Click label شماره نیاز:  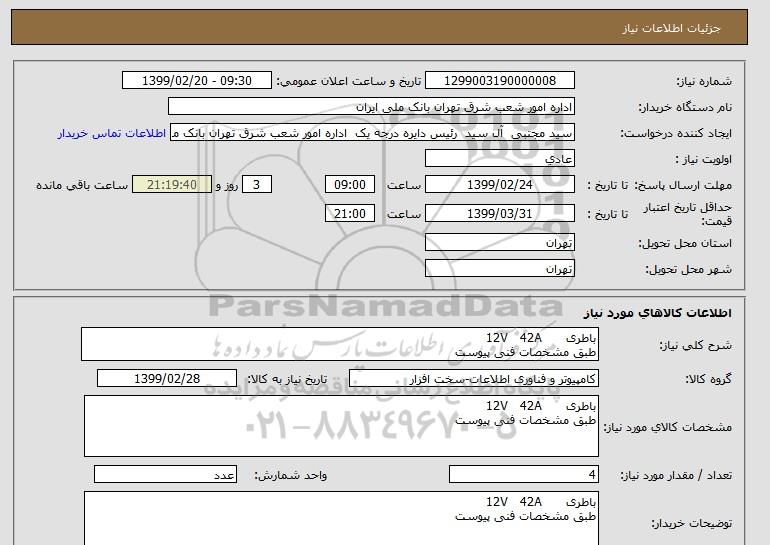[704, 81]
